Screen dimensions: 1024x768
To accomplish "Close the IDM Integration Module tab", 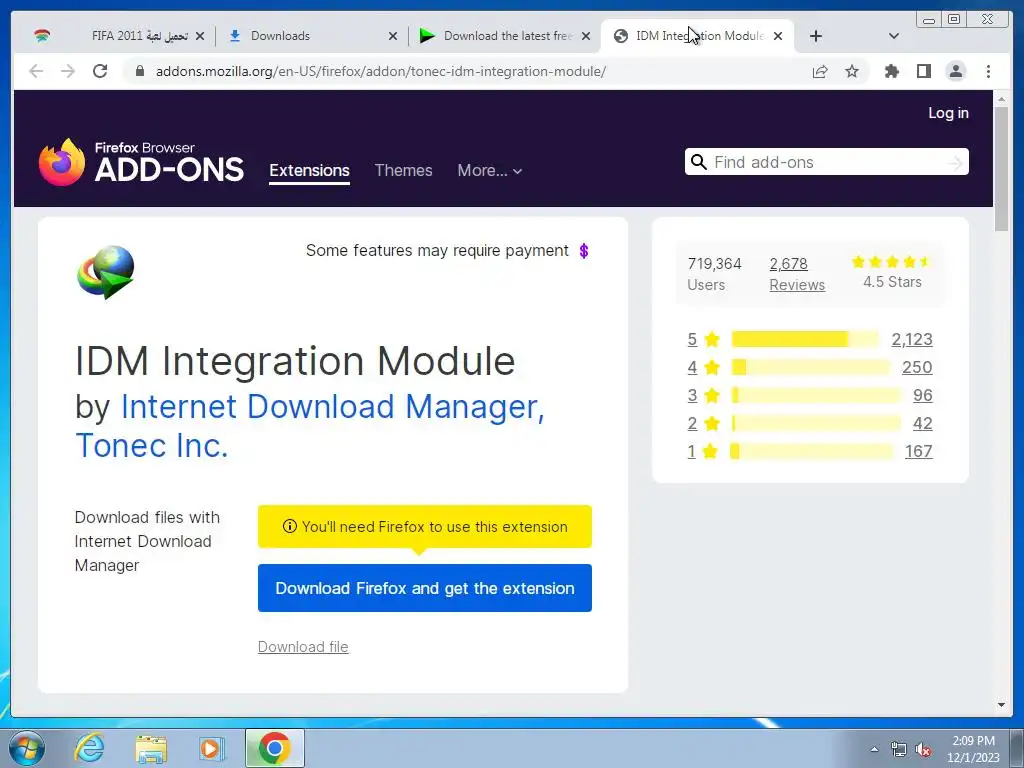I will [x=778, y=37].
